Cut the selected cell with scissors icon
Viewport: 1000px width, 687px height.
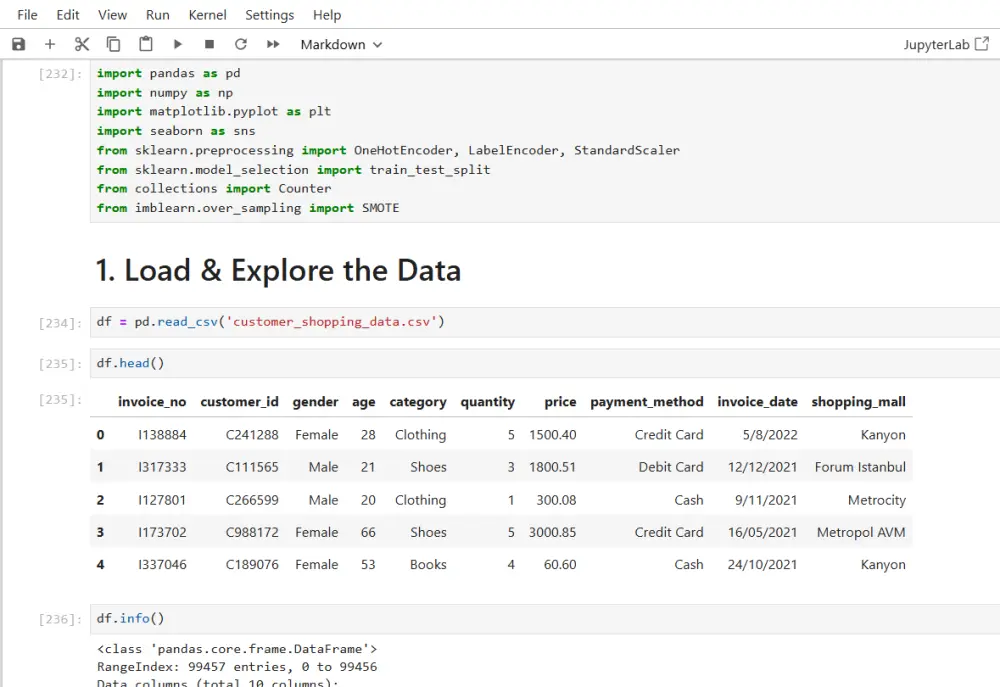(x=82, y=44)
